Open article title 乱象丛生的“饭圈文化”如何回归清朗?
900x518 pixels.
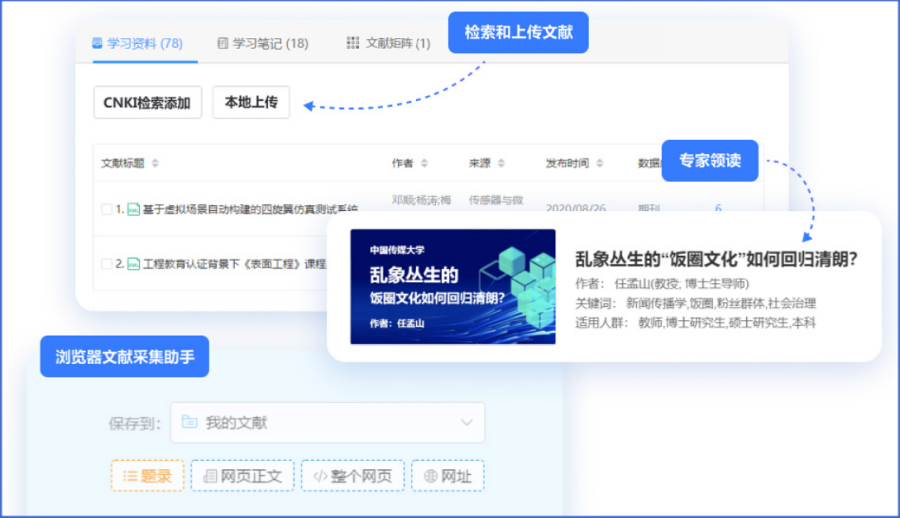716,259
